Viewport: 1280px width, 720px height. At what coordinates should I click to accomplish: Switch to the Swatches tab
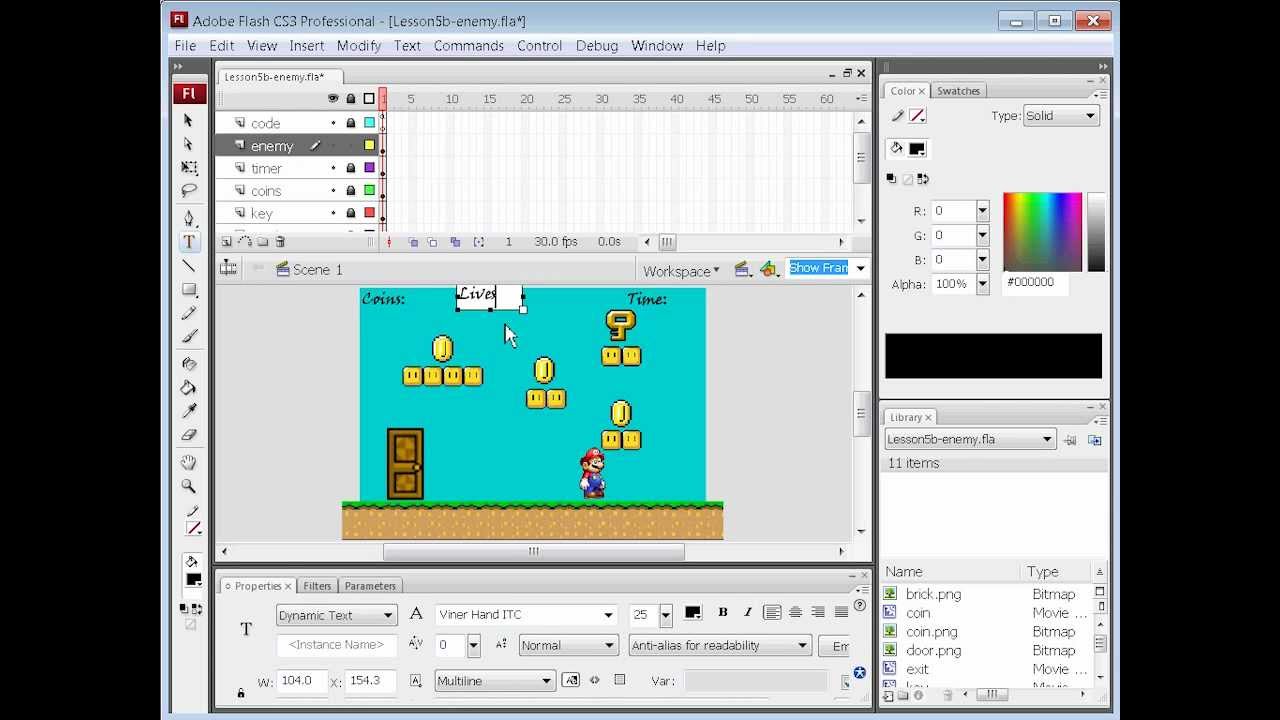pos(958,91)
